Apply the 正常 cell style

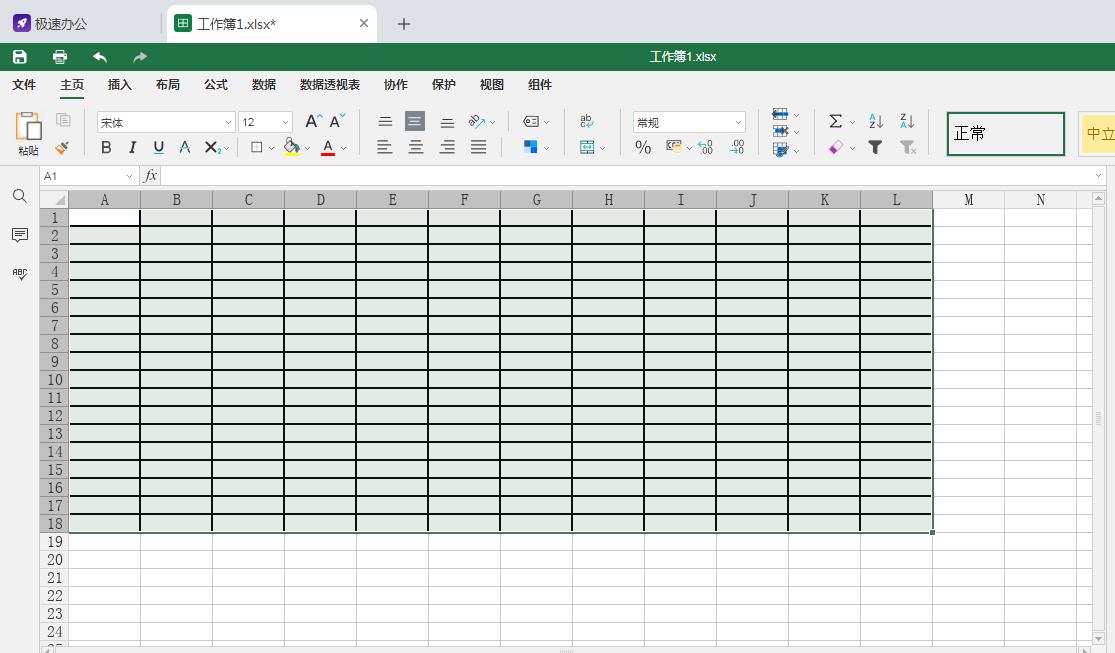pos(1004,133)
